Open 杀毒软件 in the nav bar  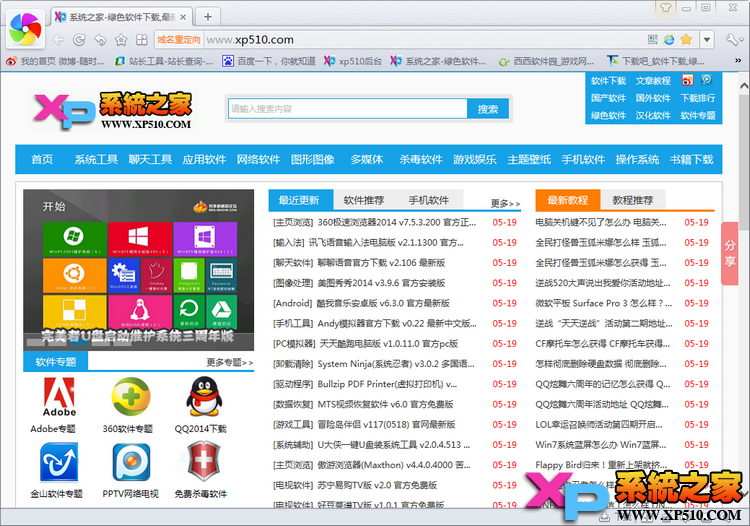tap(421, 159)
